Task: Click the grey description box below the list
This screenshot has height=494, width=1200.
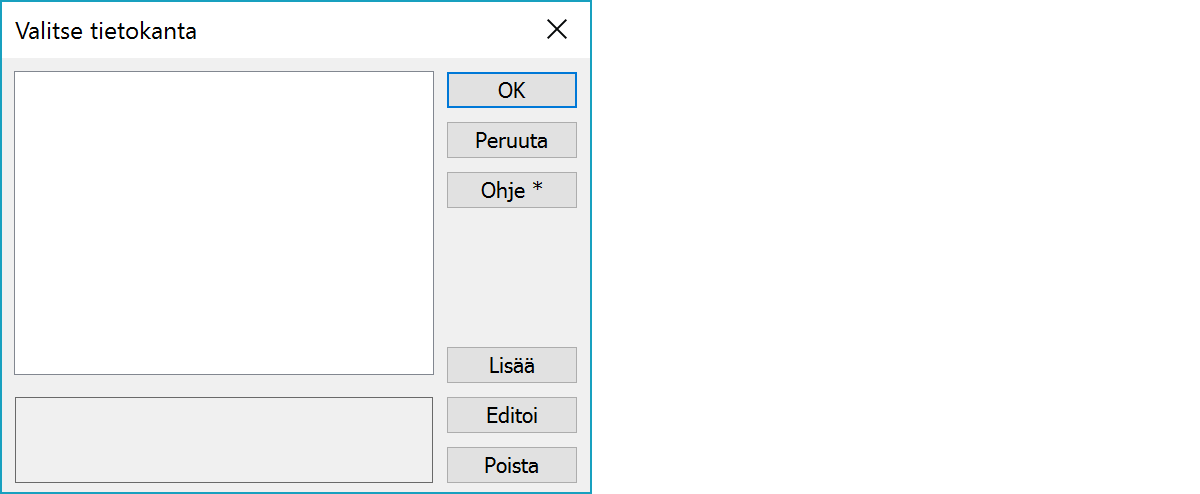Action: click(x=224, y=440)
